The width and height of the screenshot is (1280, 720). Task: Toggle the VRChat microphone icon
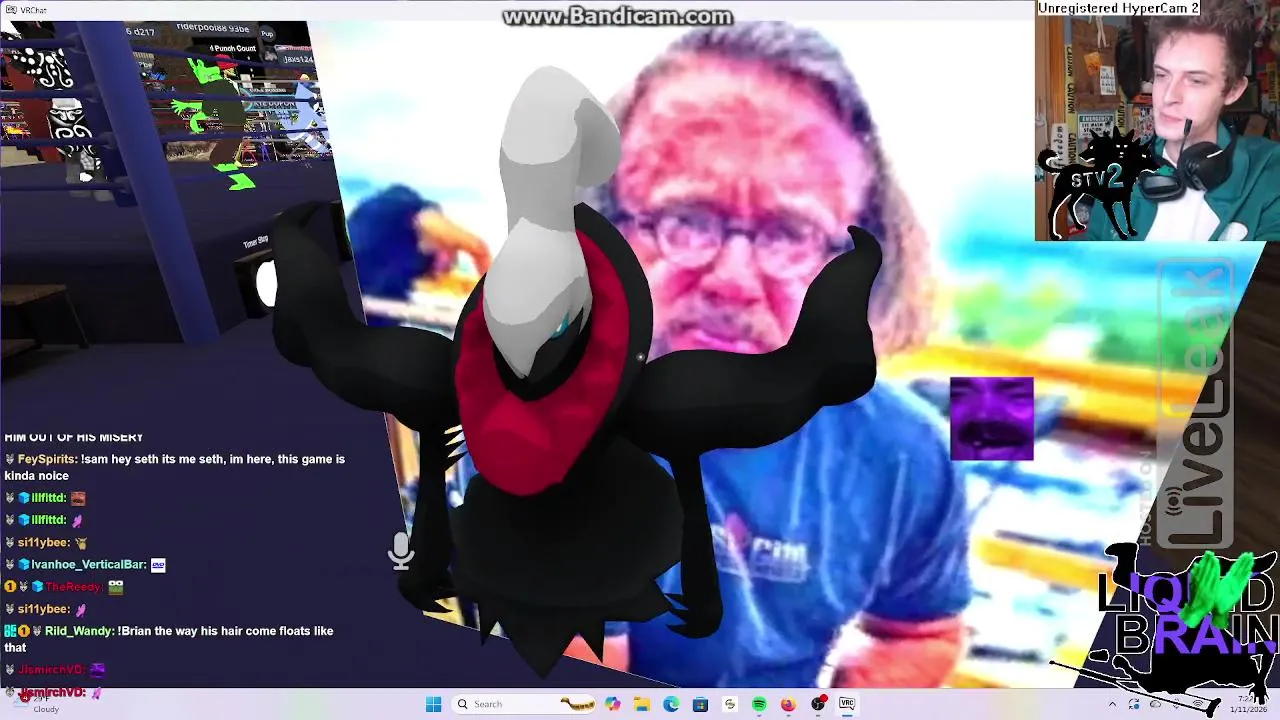(x=401, y=551)
